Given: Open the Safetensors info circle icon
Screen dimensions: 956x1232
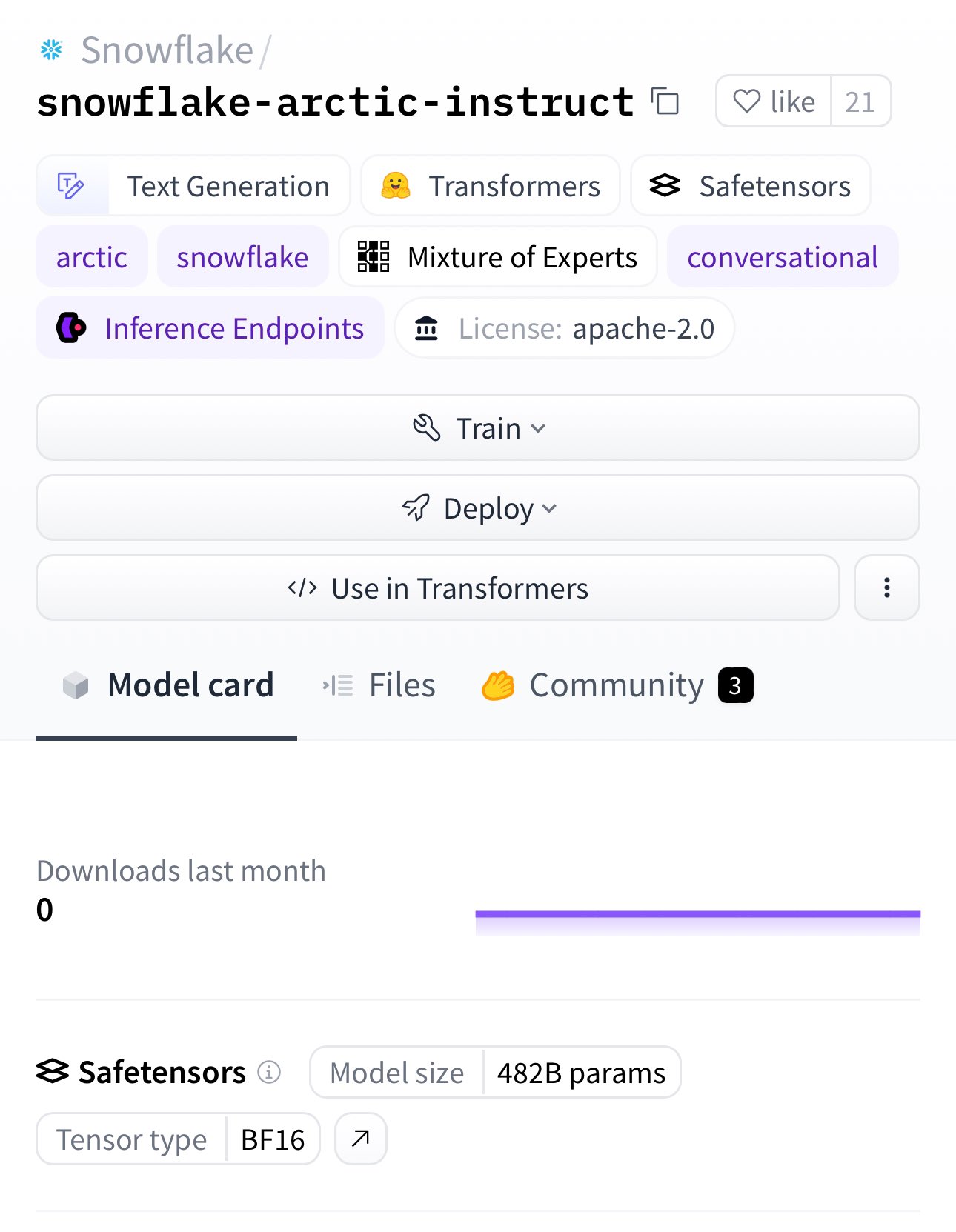Looking at the screenshot, I should [x=269, y=1071].
